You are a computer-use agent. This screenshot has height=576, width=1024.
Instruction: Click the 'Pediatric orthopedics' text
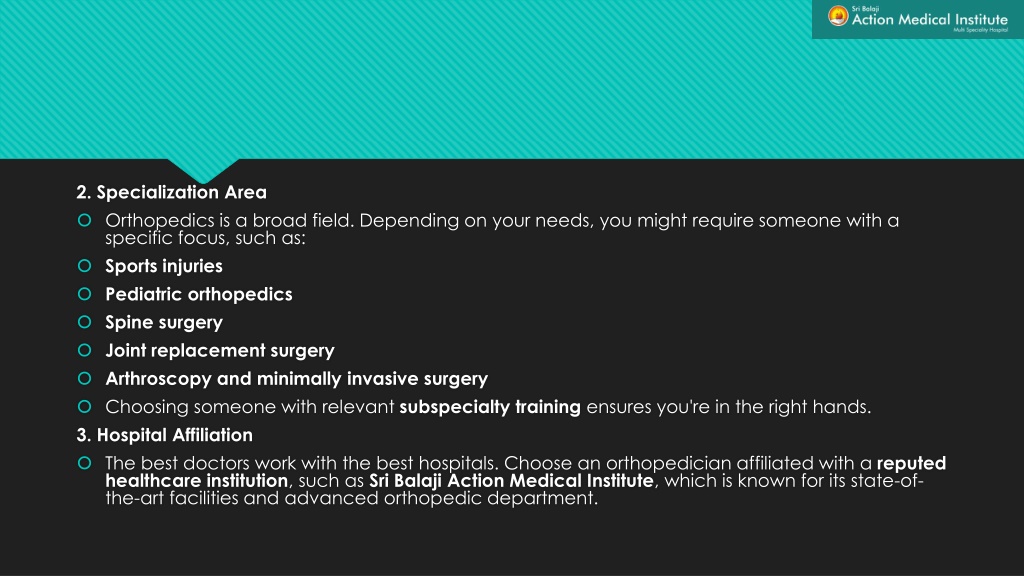[199, 295]
